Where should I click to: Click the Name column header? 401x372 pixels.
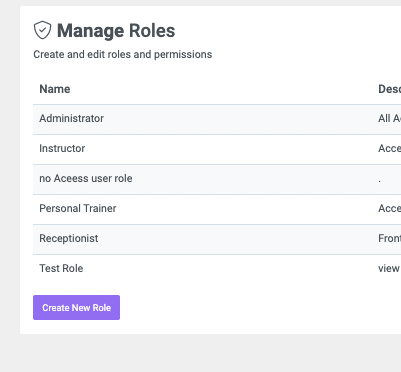tap(55, 89)
